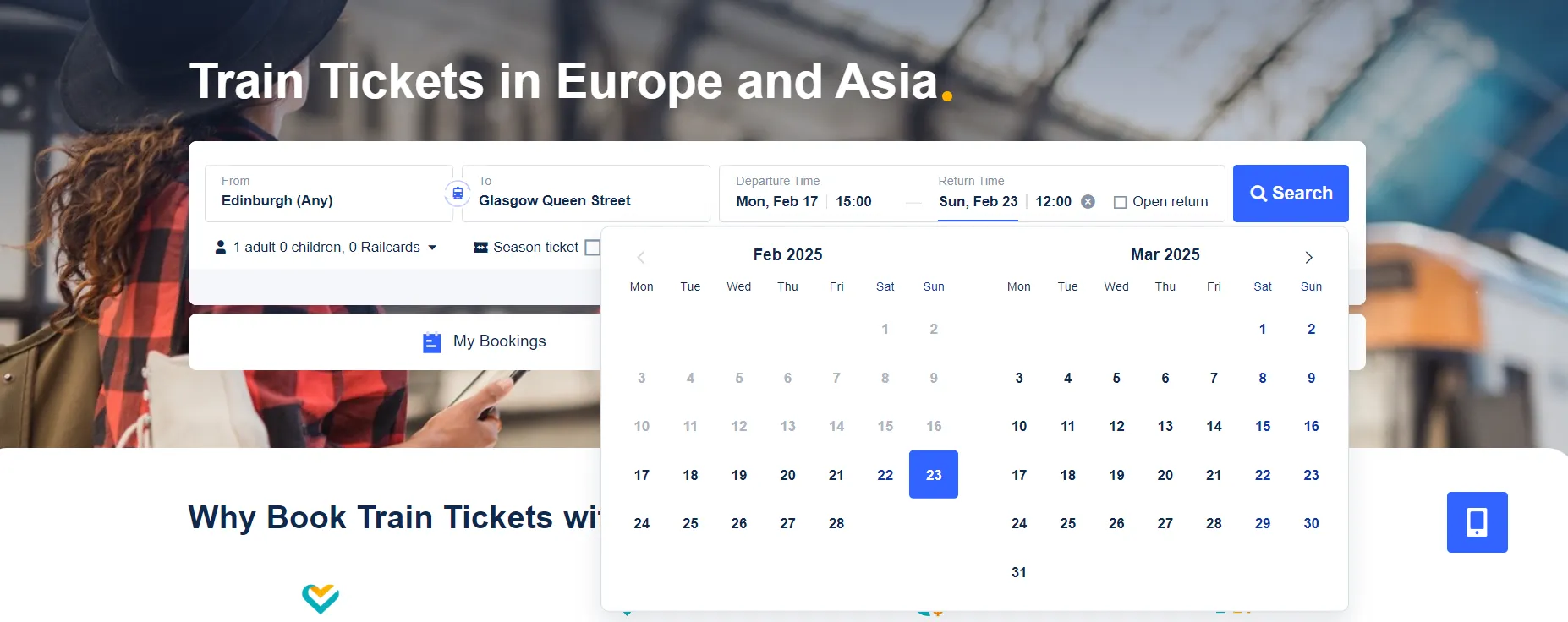Open the departure date Mon, Feb 17
The image size is (1568, 622).
click(776, 201)
